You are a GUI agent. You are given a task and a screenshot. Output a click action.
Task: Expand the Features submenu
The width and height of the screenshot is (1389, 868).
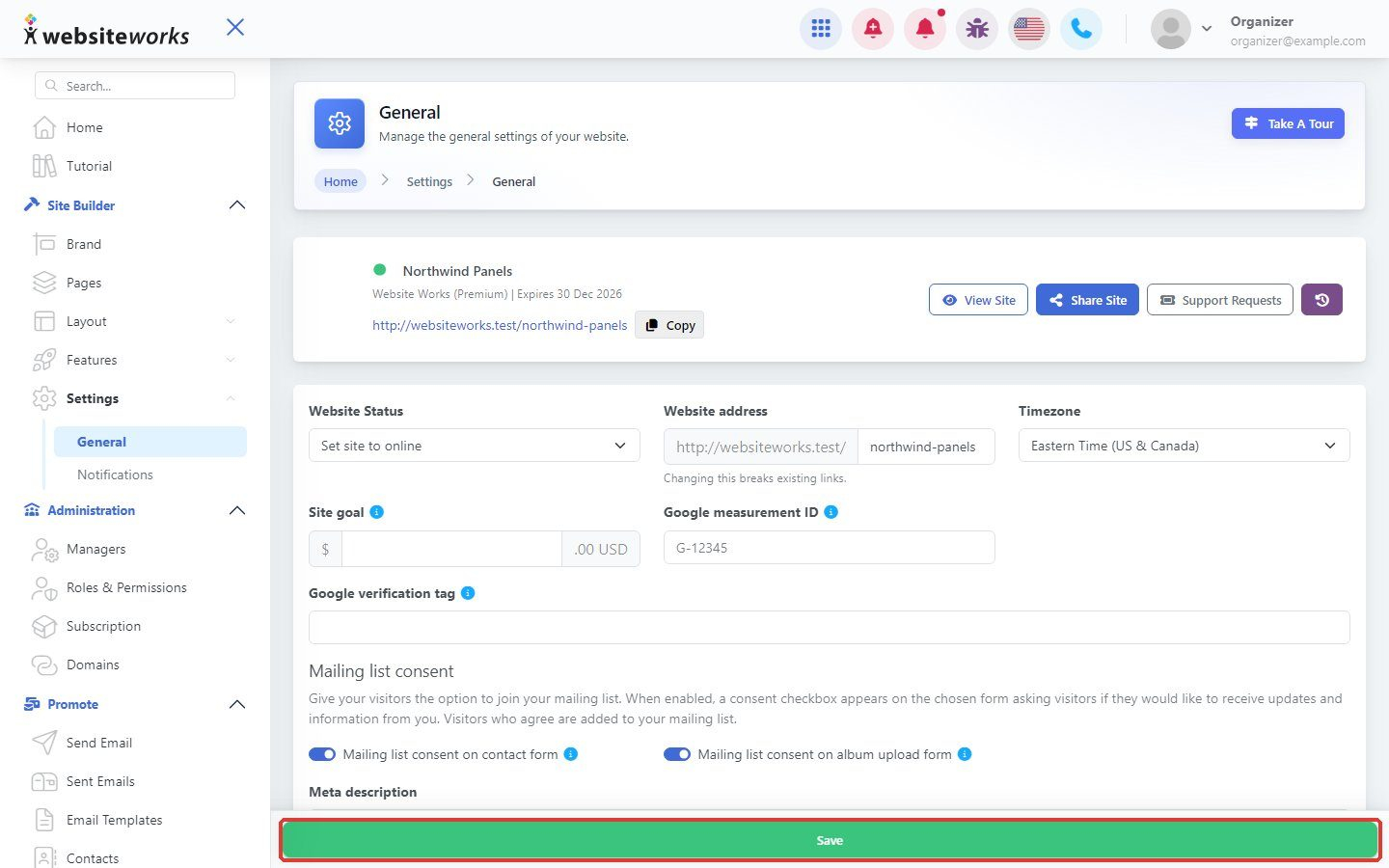coord(231,360)
